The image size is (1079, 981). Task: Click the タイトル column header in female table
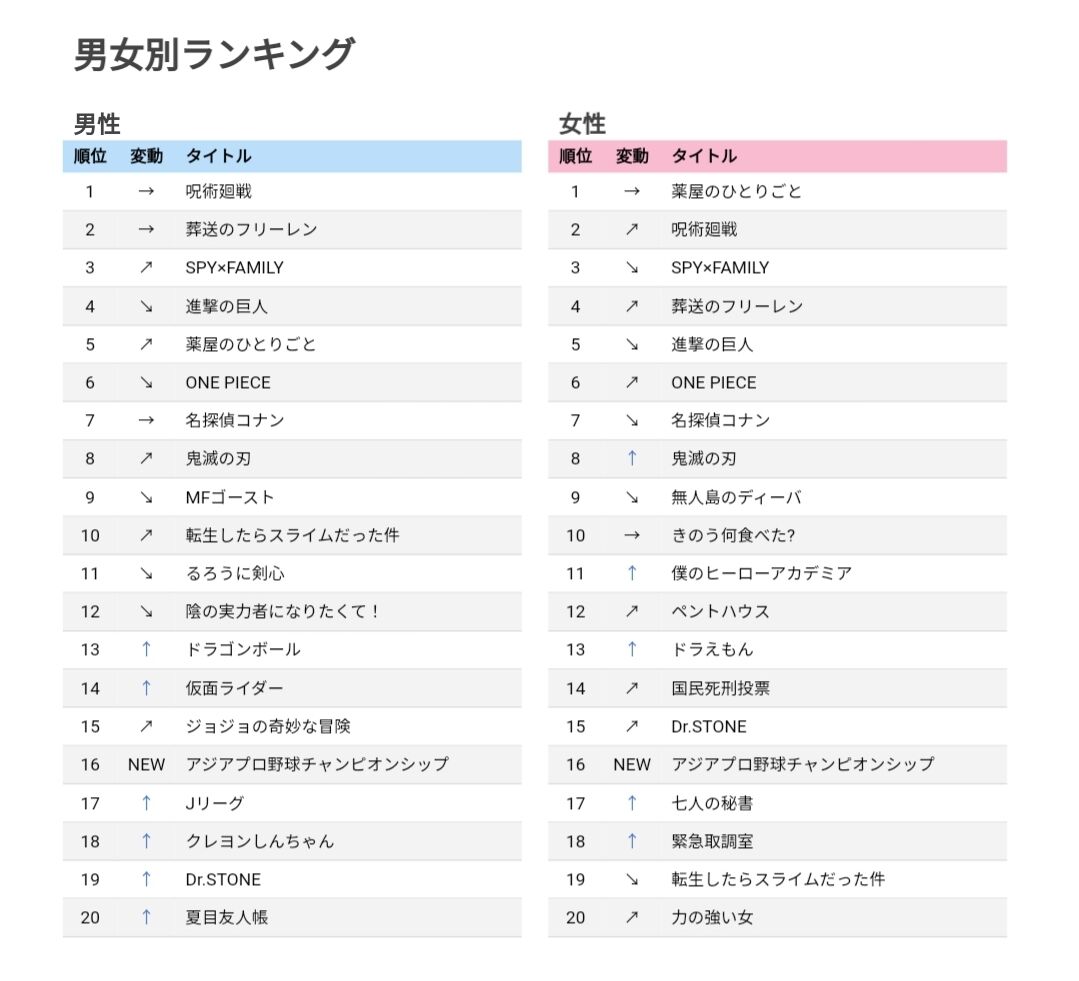[704, 156]
